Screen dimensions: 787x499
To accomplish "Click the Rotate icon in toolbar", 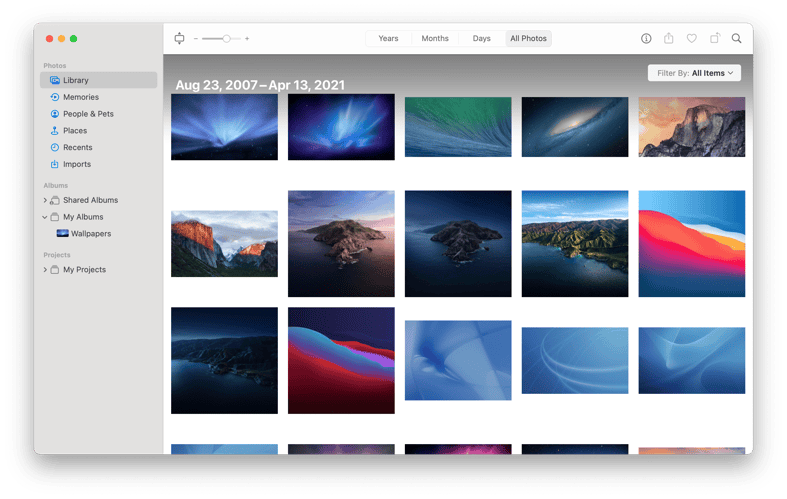I will pyautogui.click(x=715, y=38).
